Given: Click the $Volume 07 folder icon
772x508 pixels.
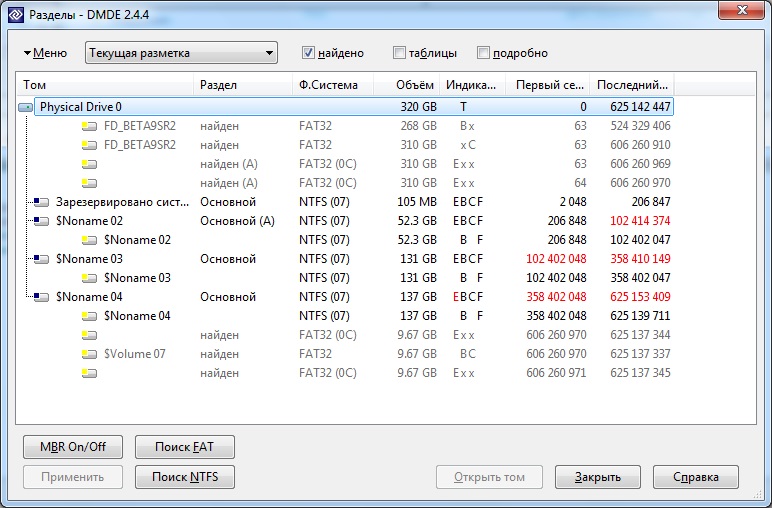Looking at the screenshot, I should [90, 354].
